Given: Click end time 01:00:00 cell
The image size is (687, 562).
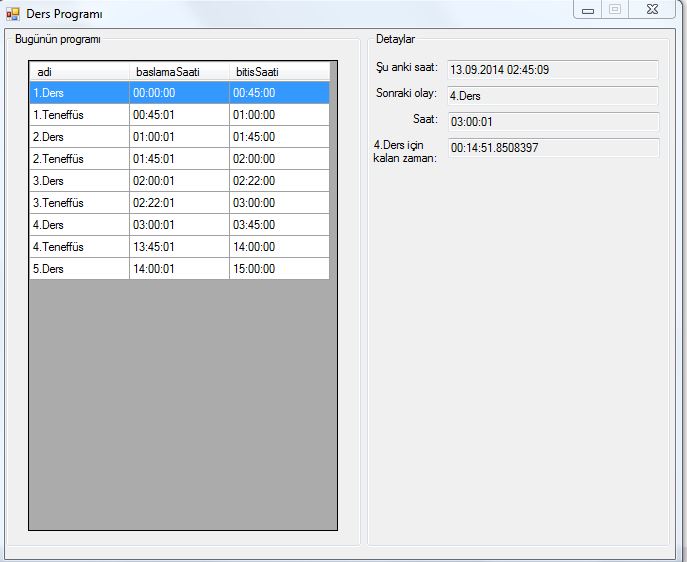Looking at the screenshot, I should (279, 115).
